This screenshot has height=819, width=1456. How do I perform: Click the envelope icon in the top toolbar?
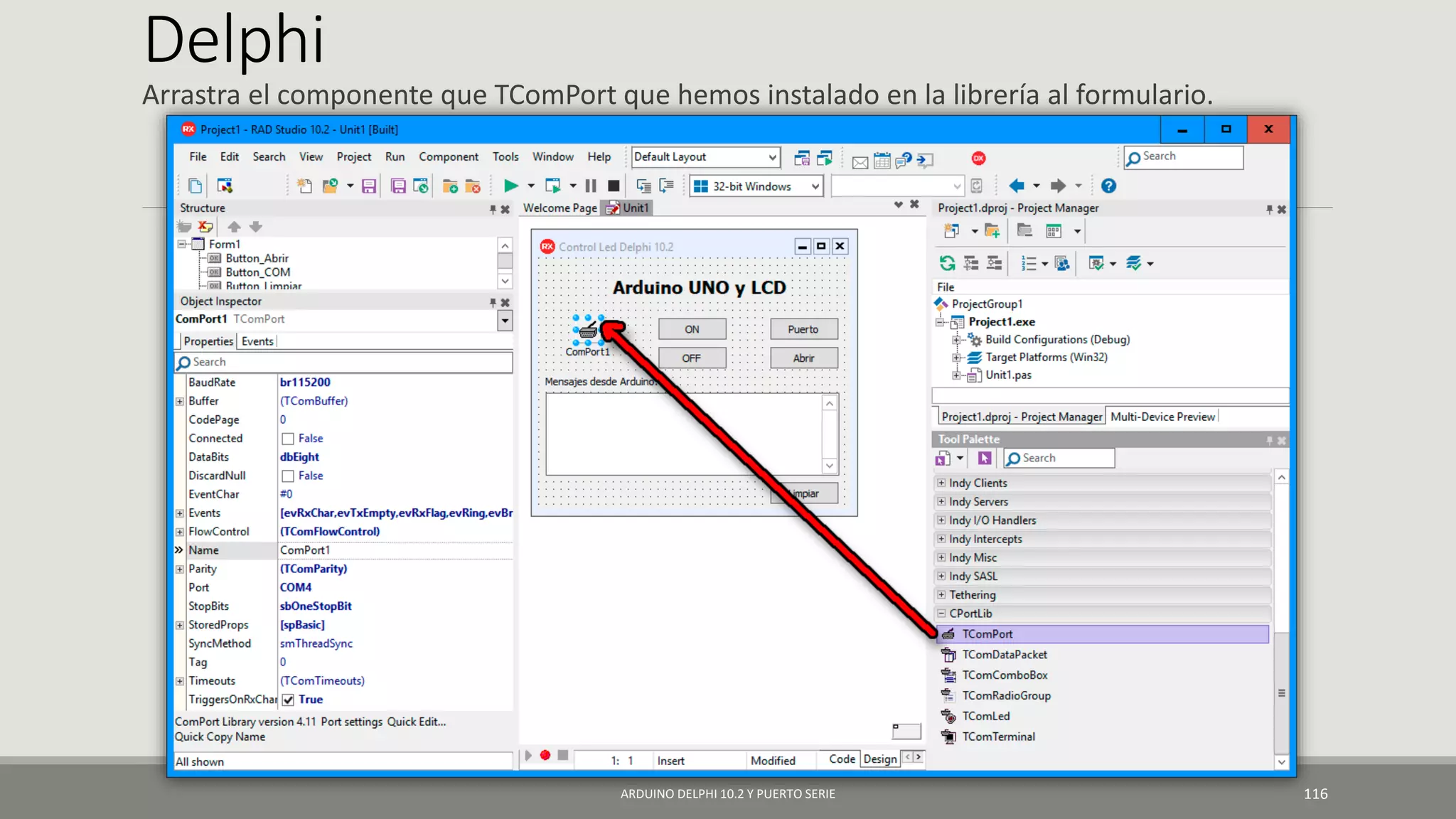pyautogui.click(x=860, y=161)
